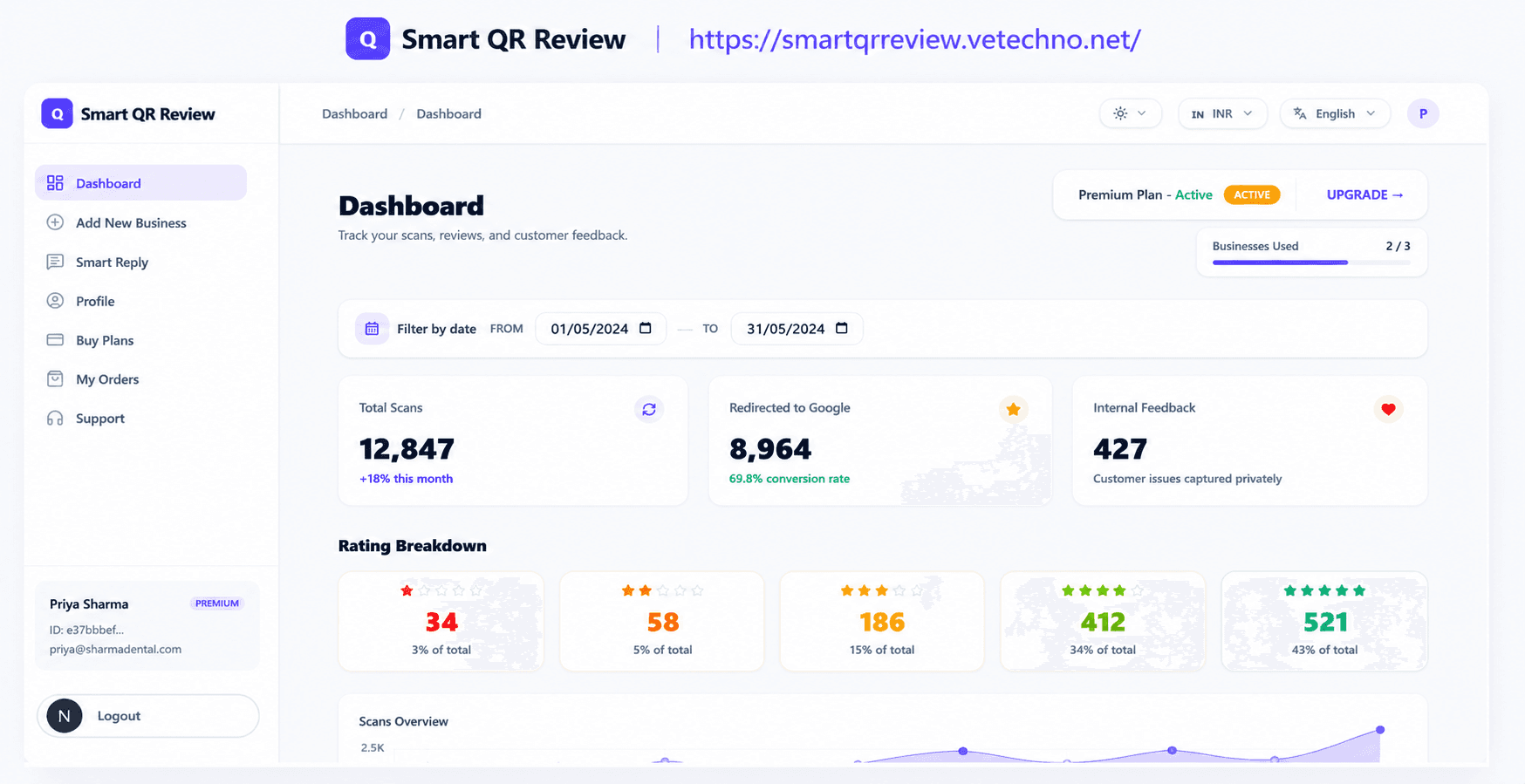Screen dimensions: 1525x784
Task: Click the N avatar next to Logout
Action: [65, 716]
